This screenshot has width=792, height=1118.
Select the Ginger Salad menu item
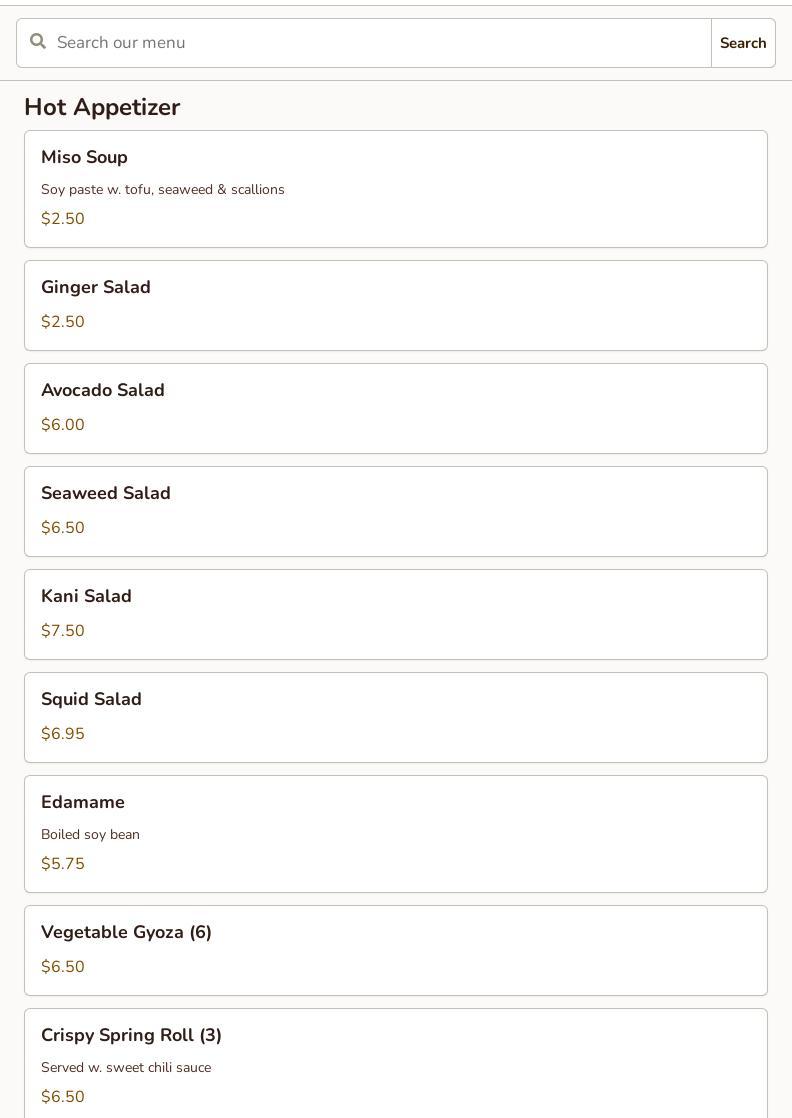395,305
